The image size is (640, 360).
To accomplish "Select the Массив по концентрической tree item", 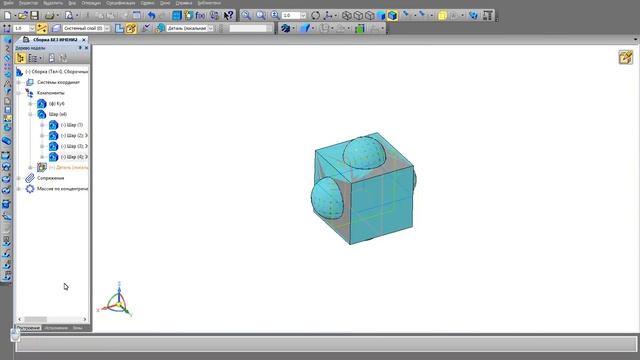I will pyautogui.click(x=62, y=189).
